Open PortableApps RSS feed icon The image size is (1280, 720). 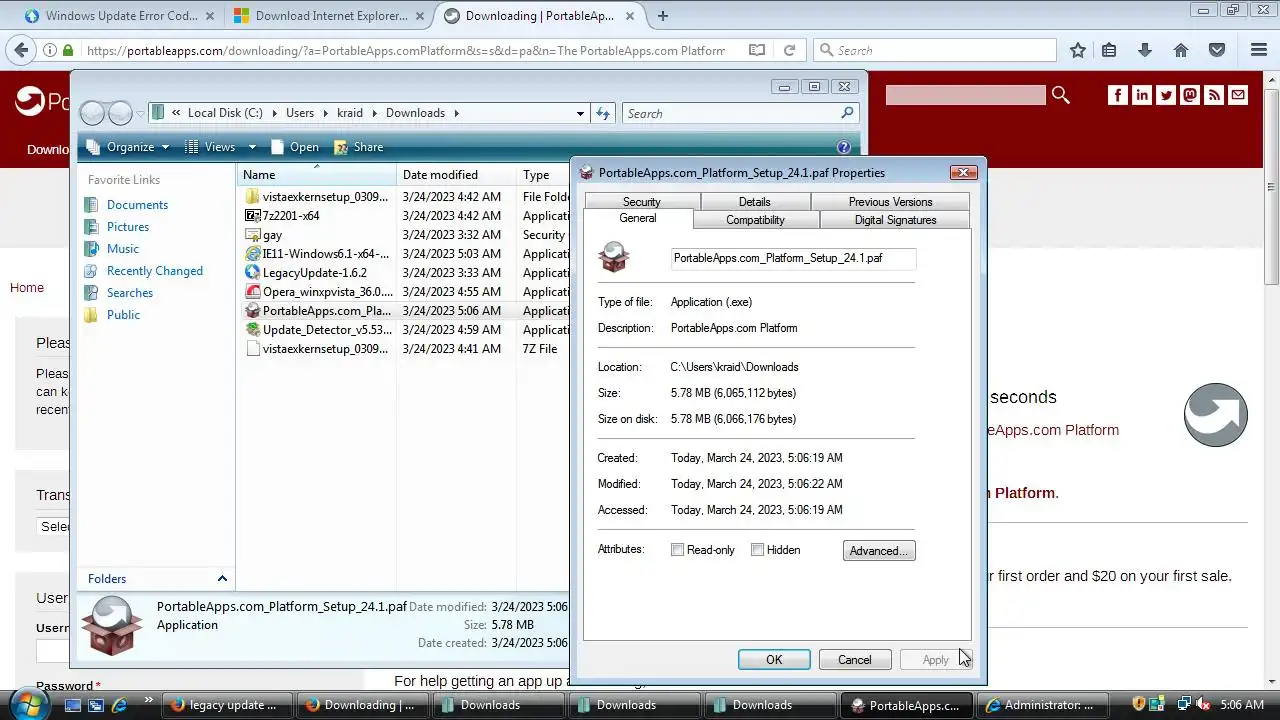pyautogui.click(x=1214, y=95)
